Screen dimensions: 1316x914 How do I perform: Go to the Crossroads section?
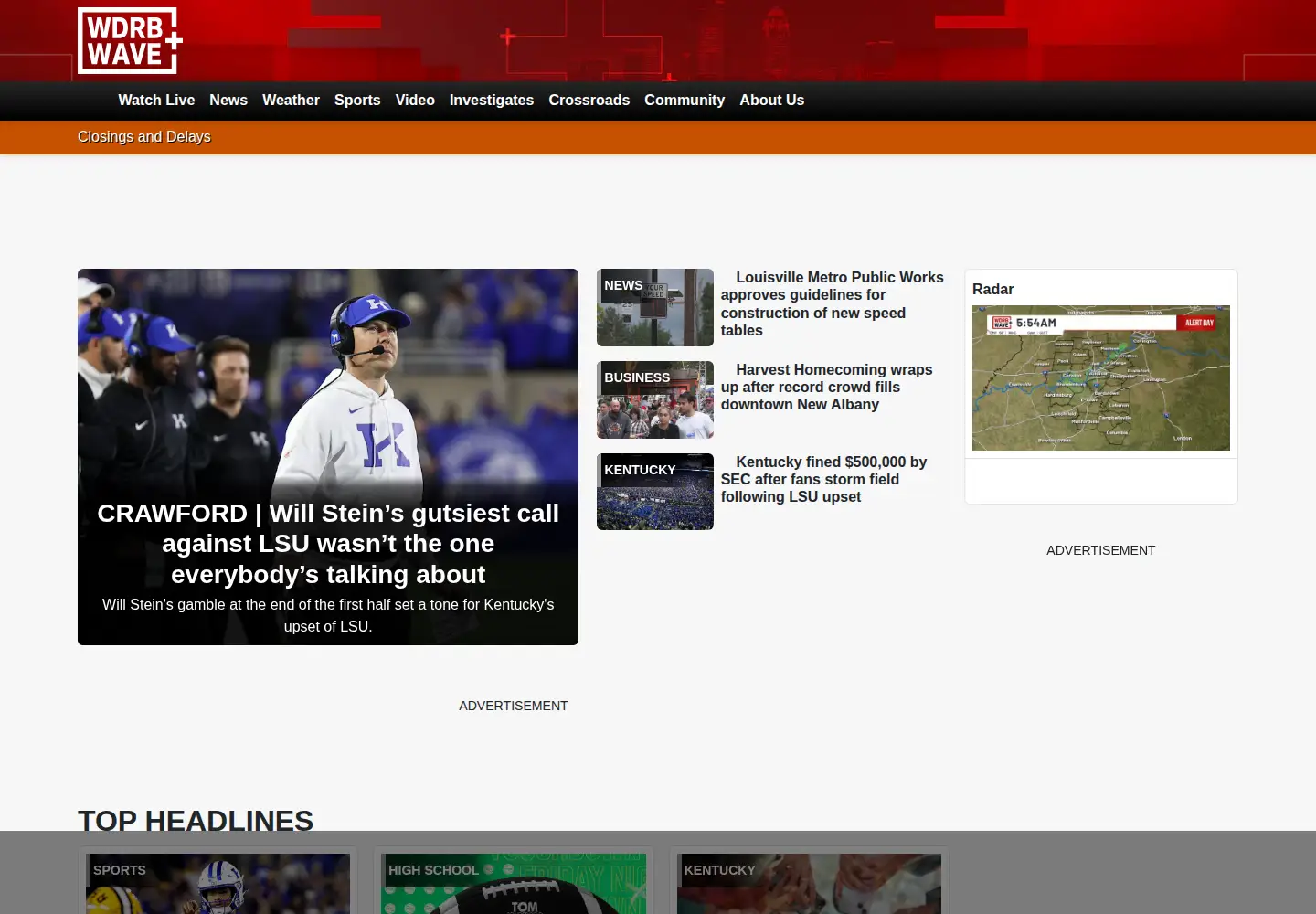click(589, 101)
